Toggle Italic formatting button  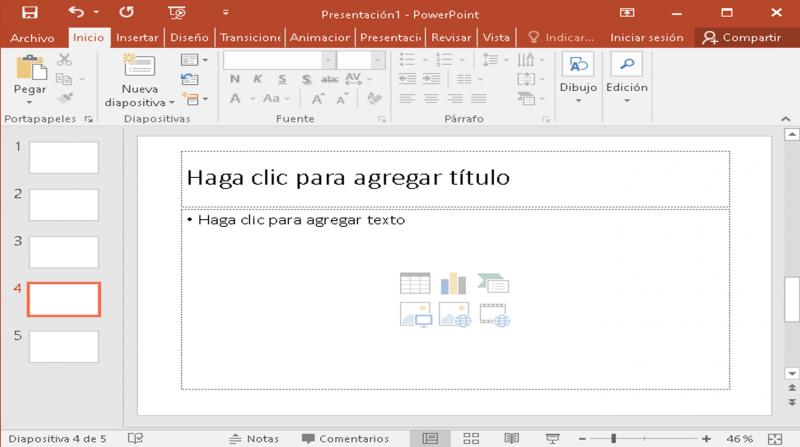[x=258, y=80]
